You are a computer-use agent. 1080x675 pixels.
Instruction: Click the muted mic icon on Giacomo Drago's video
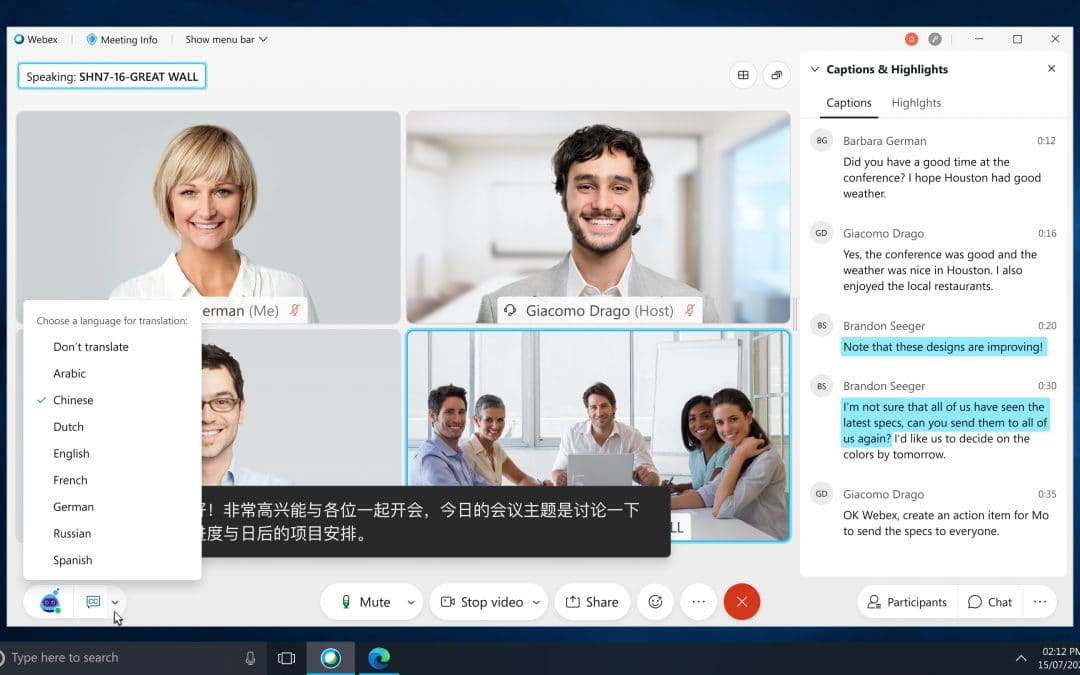pyautogui.click(x=689, y=311)
